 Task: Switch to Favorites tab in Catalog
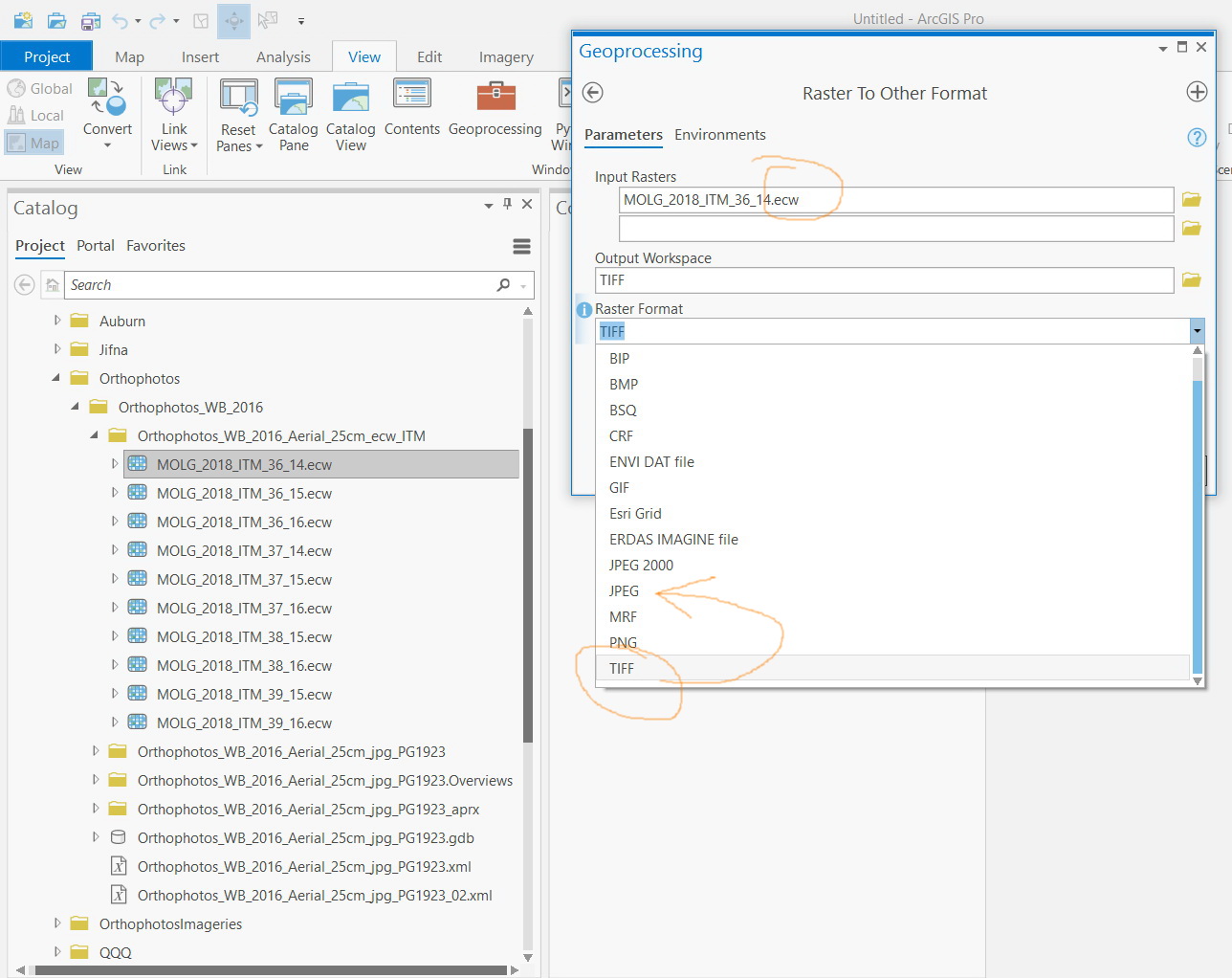[156, 246]
